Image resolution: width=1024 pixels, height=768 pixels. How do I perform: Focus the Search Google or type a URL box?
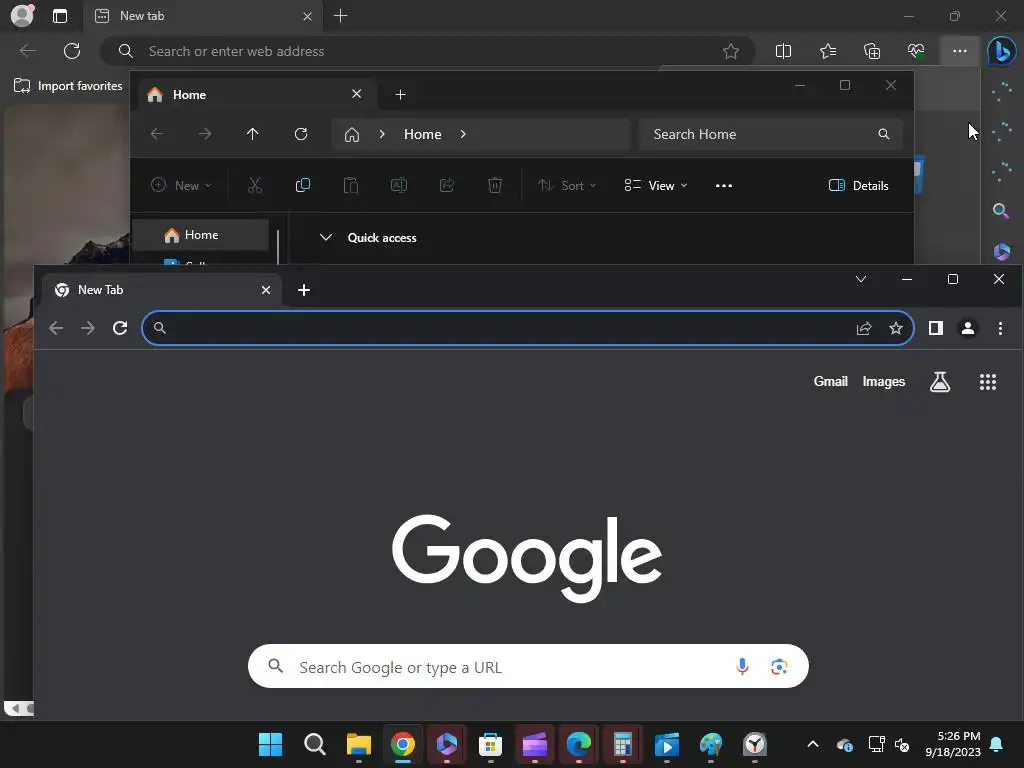coord(528,666)
